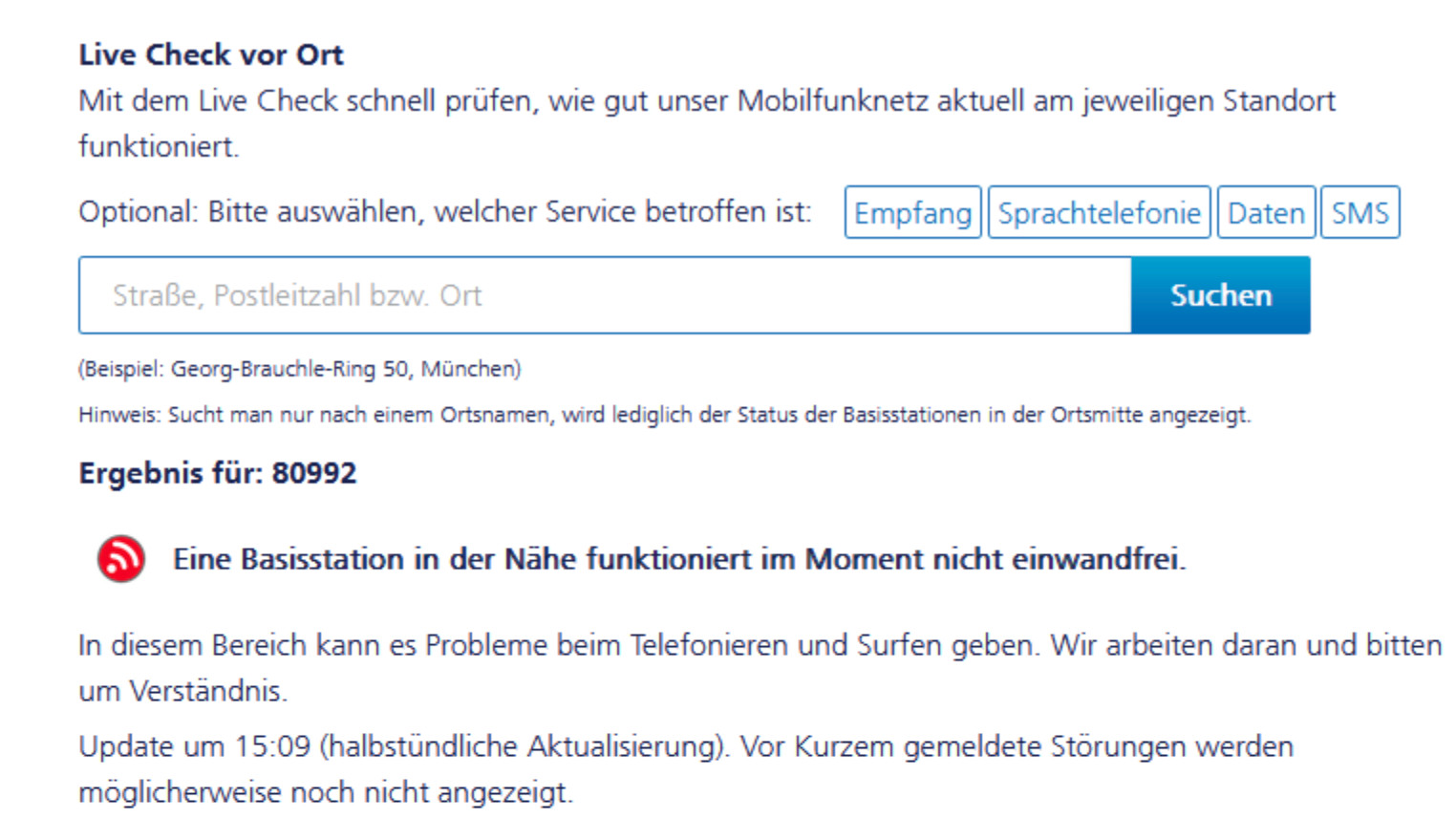Click the 'In diesem Bereich kann es Probleme' paragraph
Viewport: 1456px width, 819px height.
[760, 667]
